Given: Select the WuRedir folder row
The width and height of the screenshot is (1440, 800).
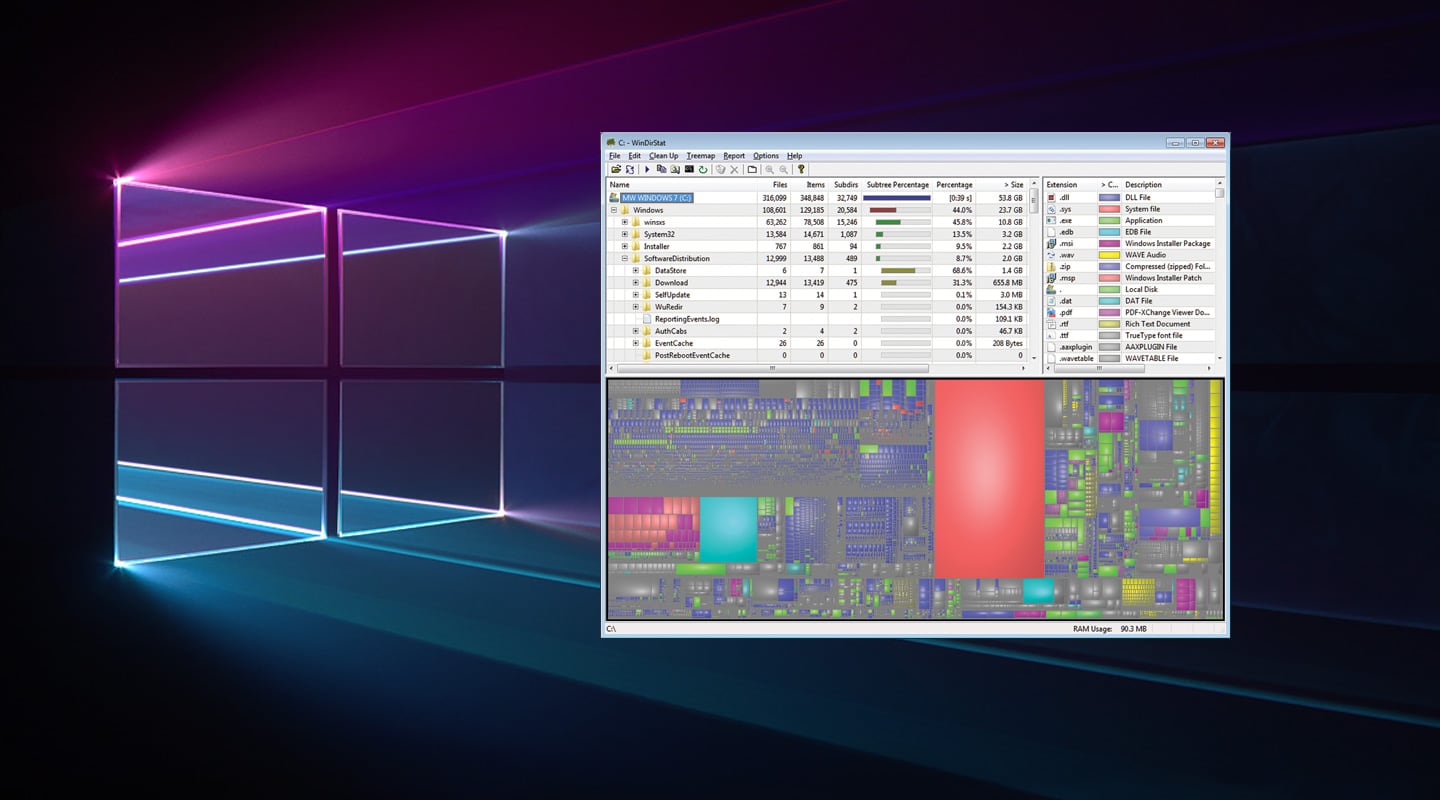Looking at the screenshot, I should 816,307.
